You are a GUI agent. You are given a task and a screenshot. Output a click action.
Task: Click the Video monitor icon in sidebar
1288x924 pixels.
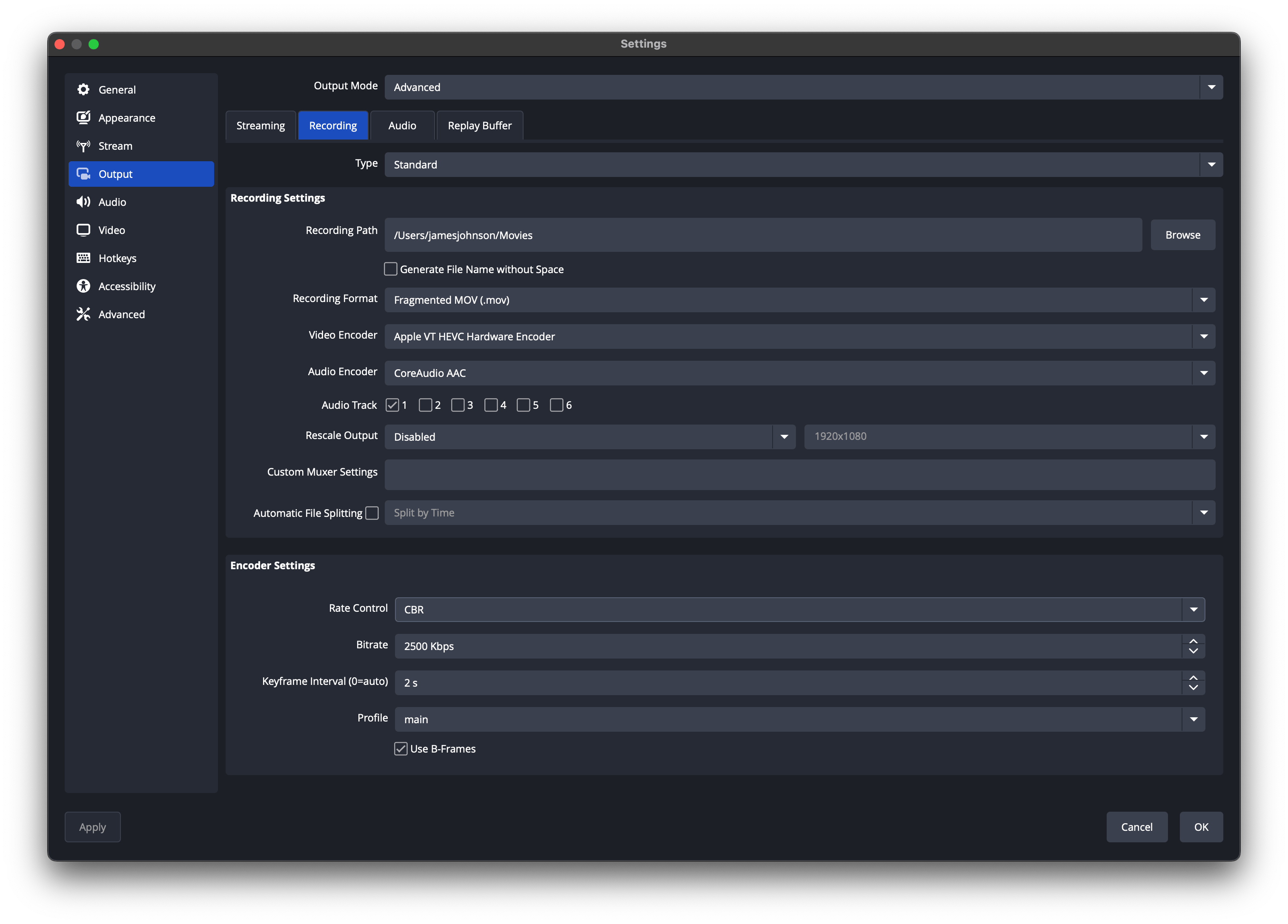click(x=83, y=230)
